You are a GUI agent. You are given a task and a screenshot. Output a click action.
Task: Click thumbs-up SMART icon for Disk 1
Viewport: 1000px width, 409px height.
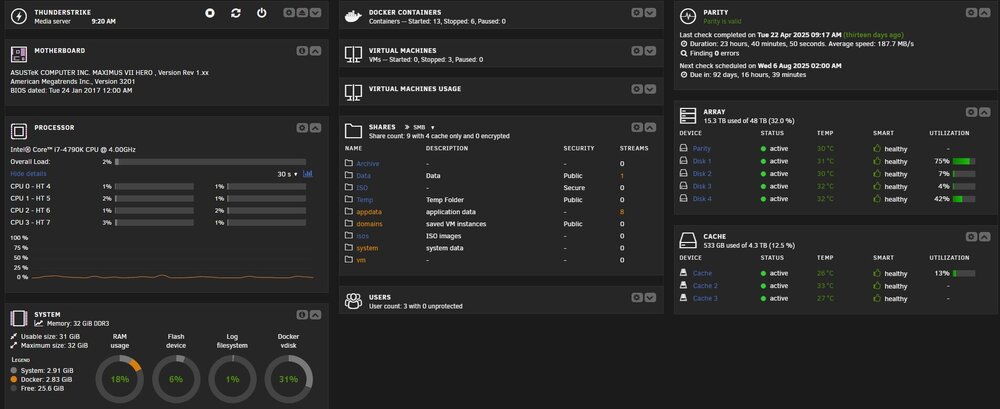coord(877,161)
